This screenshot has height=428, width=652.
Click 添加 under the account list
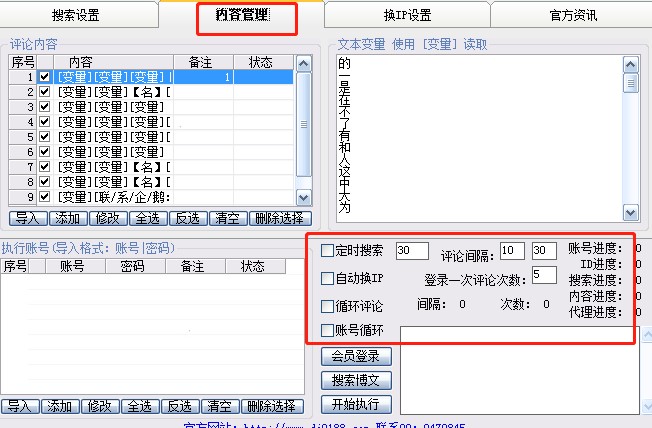(60, 406)
